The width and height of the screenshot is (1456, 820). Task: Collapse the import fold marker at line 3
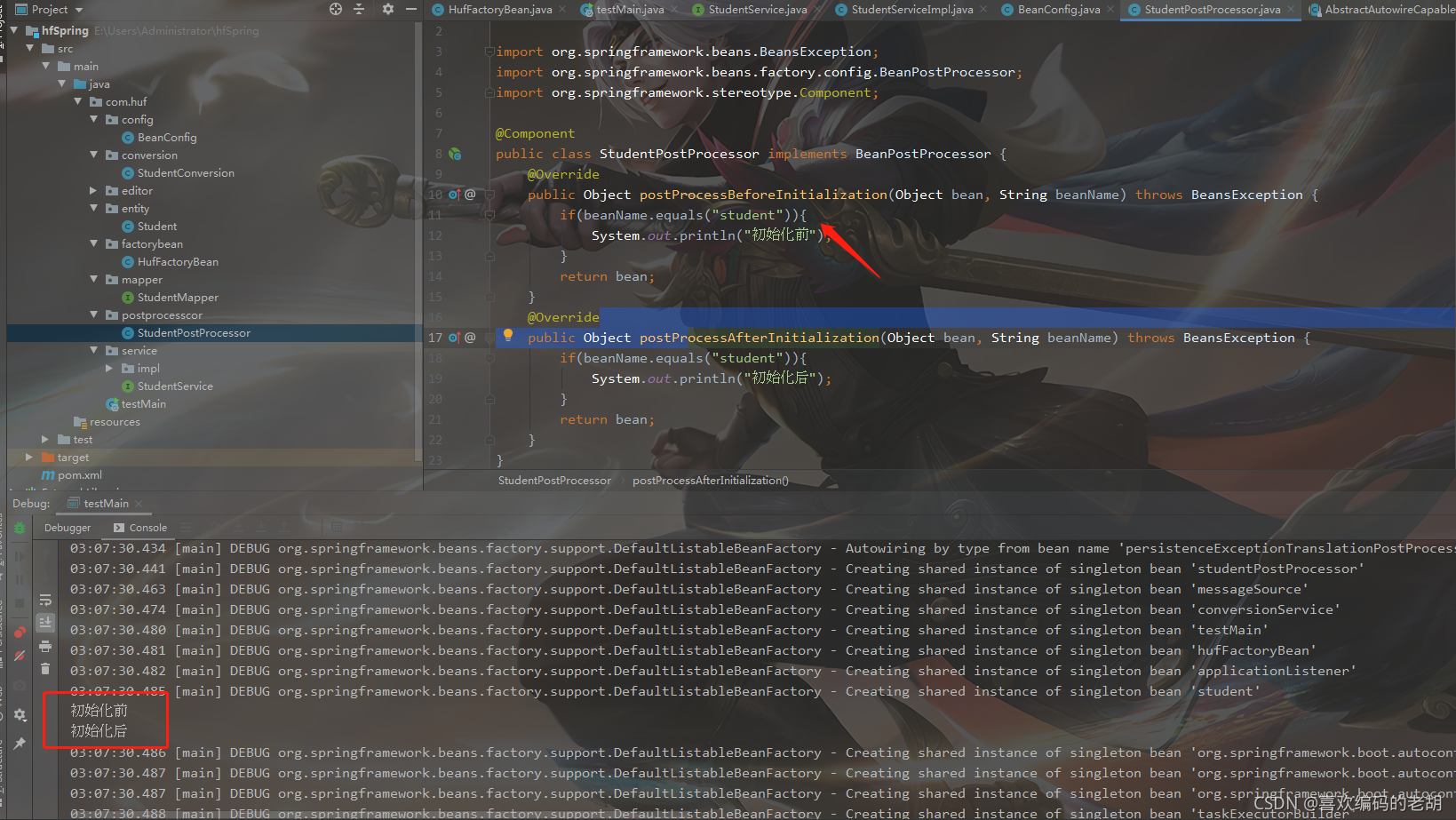489,52
